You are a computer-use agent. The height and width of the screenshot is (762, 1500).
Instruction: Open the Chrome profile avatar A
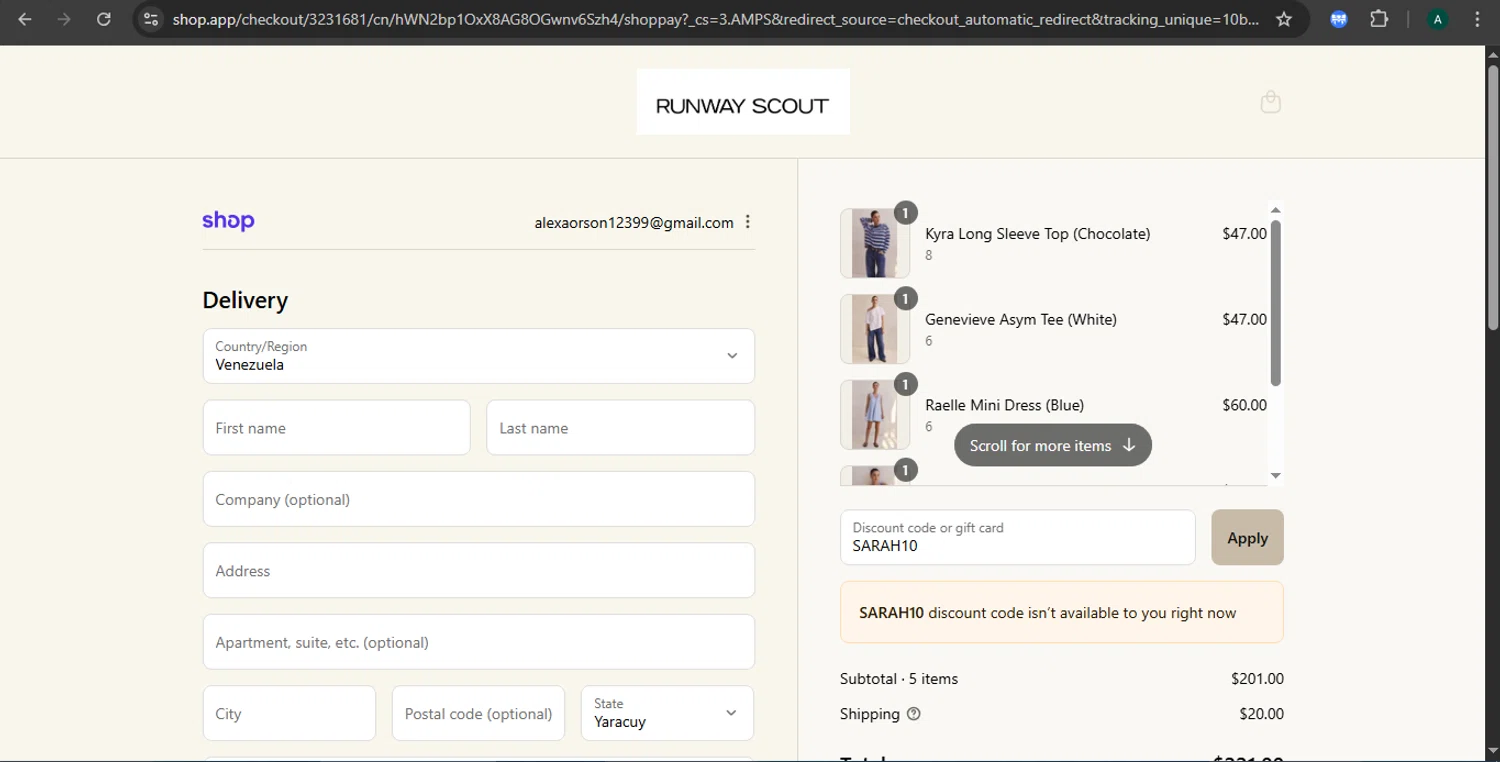pyautogui.click(x=1438, y=19)
